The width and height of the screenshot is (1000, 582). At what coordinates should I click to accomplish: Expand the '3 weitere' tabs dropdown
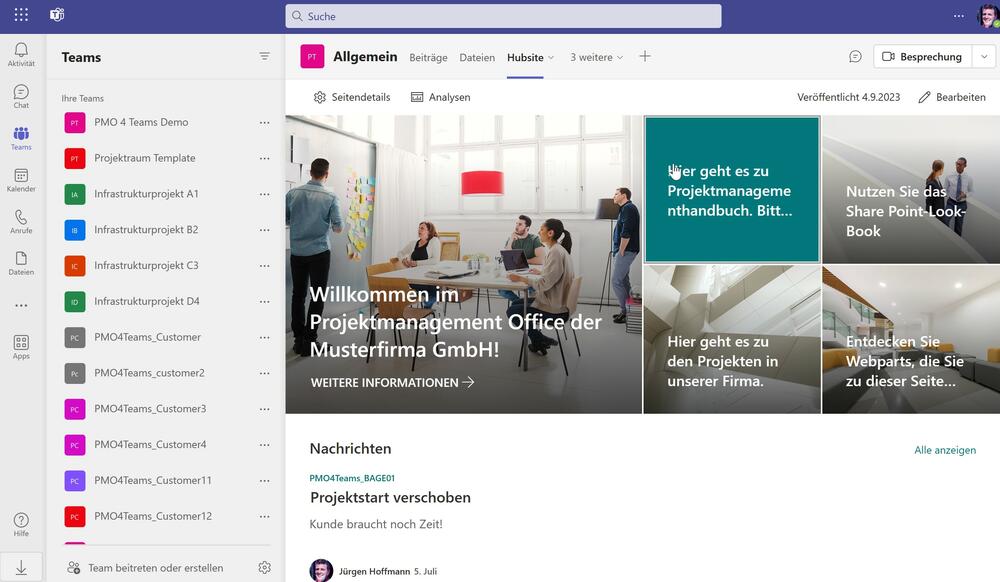(x=596, y=57)
